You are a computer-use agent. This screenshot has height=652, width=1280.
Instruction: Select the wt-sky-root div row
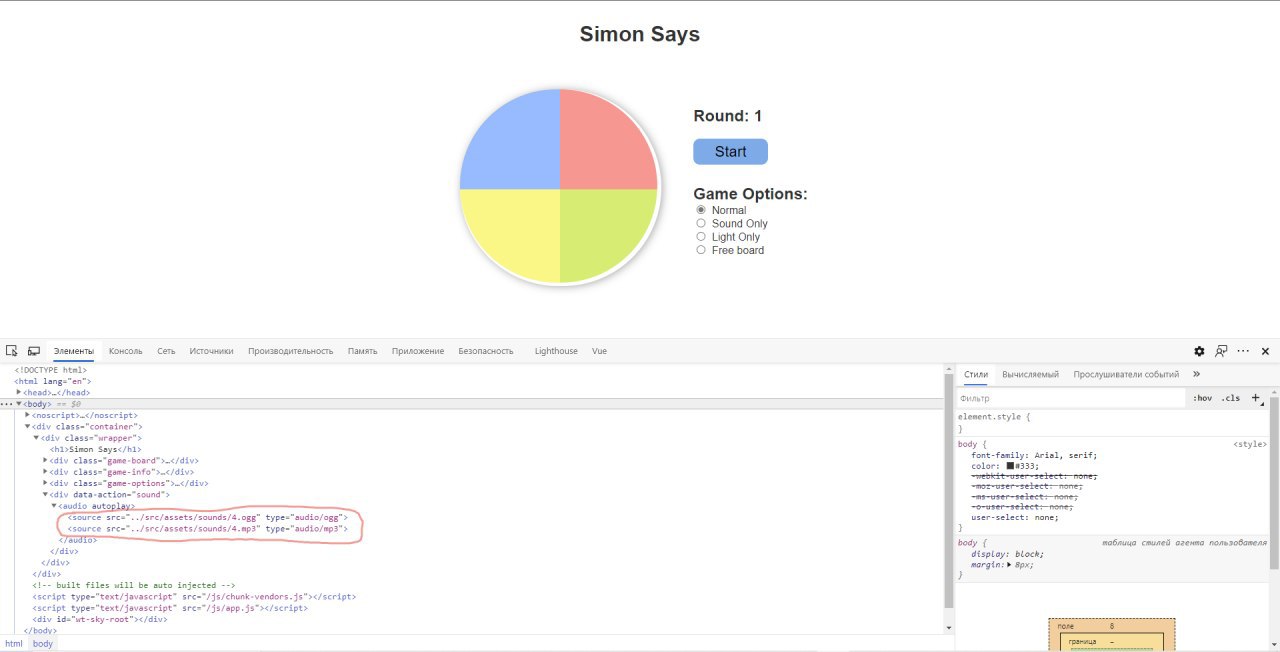point(99,619)
